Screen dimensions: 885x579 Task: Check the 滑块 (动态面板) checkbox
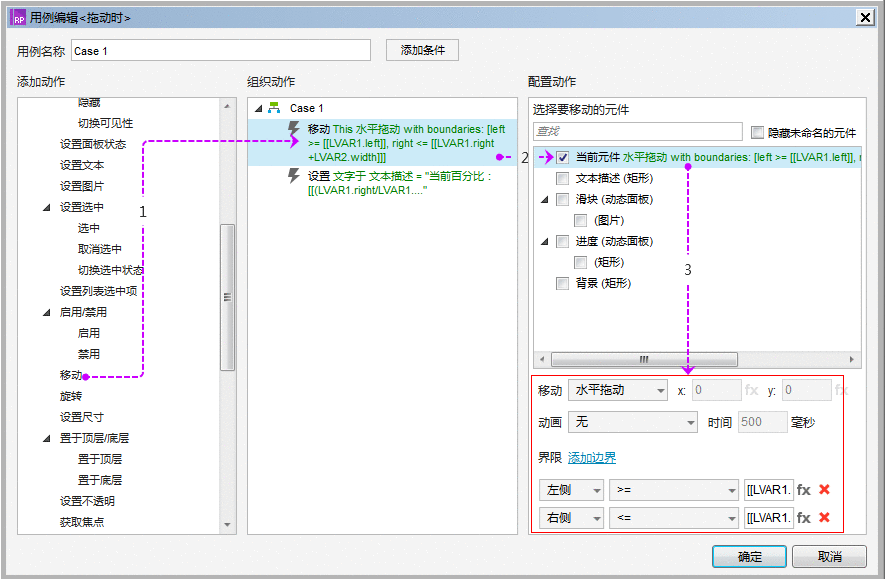(562, 199)
